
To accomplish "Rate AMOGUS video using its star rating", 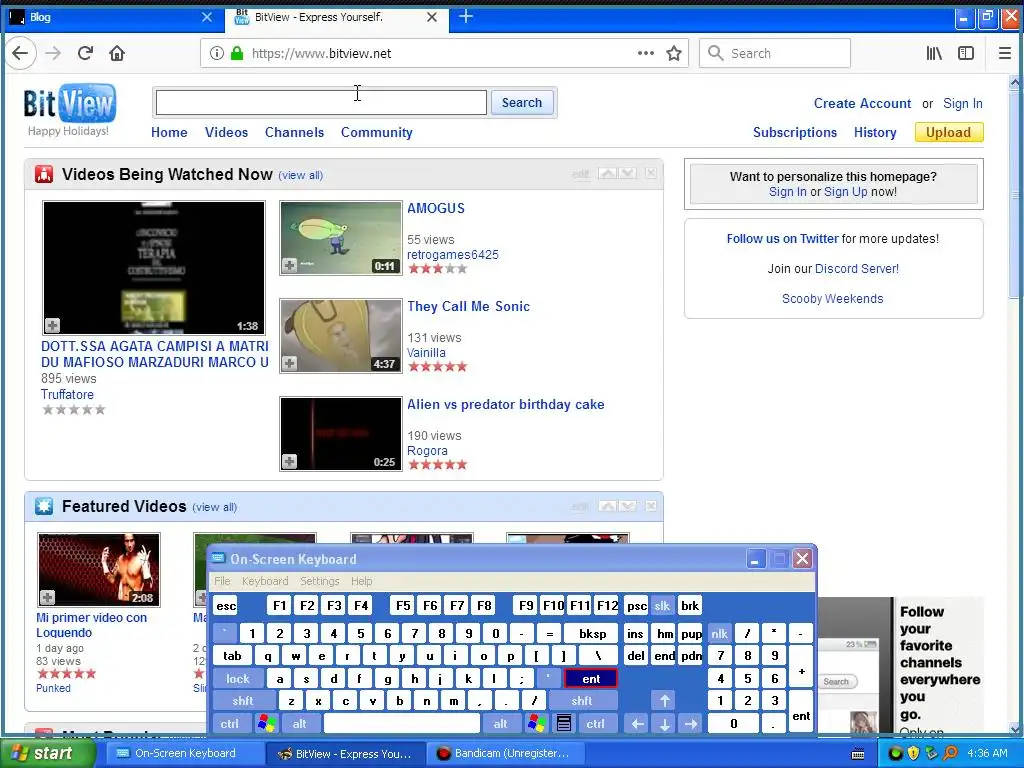I will pyautogui.click(x=438, y=268).
